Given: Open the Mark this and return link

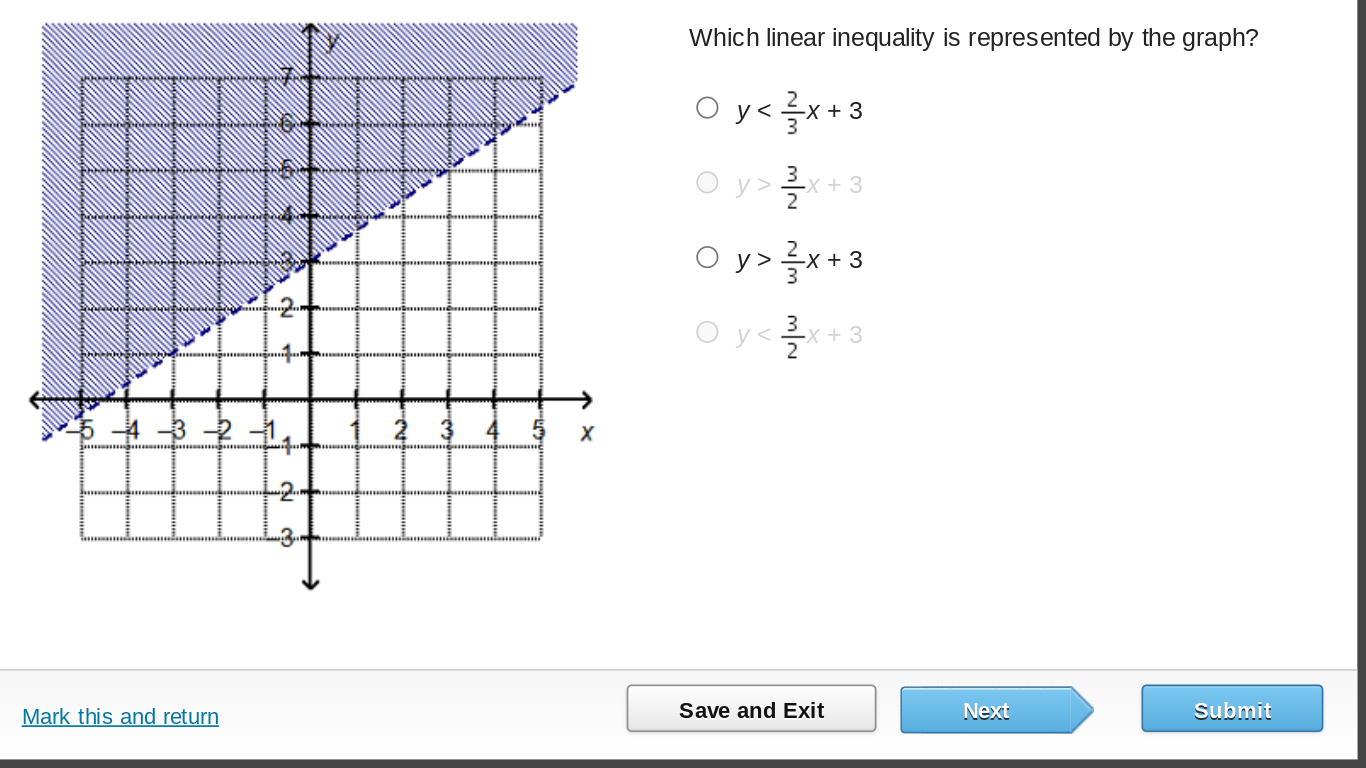Looking at the screenshot, I should (120, 717).
